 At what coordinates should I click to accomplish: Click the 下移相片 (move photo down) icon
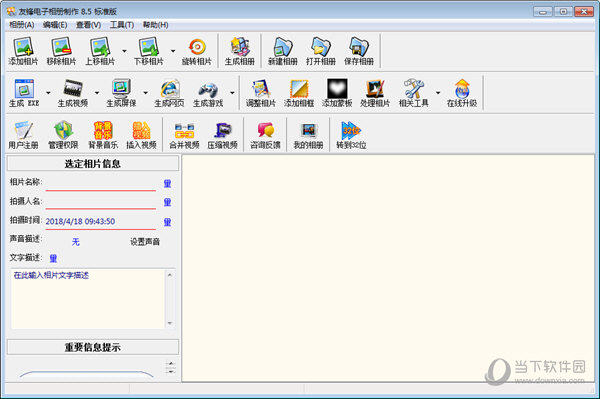[148, 51]
